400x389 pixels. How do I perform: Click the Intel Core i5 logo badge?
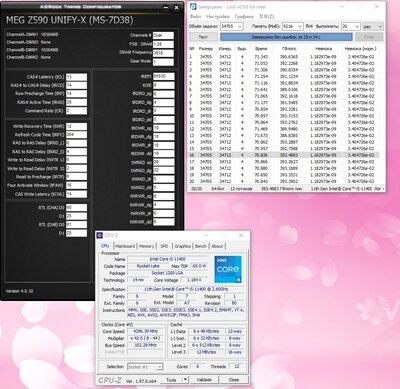(228, 269)
